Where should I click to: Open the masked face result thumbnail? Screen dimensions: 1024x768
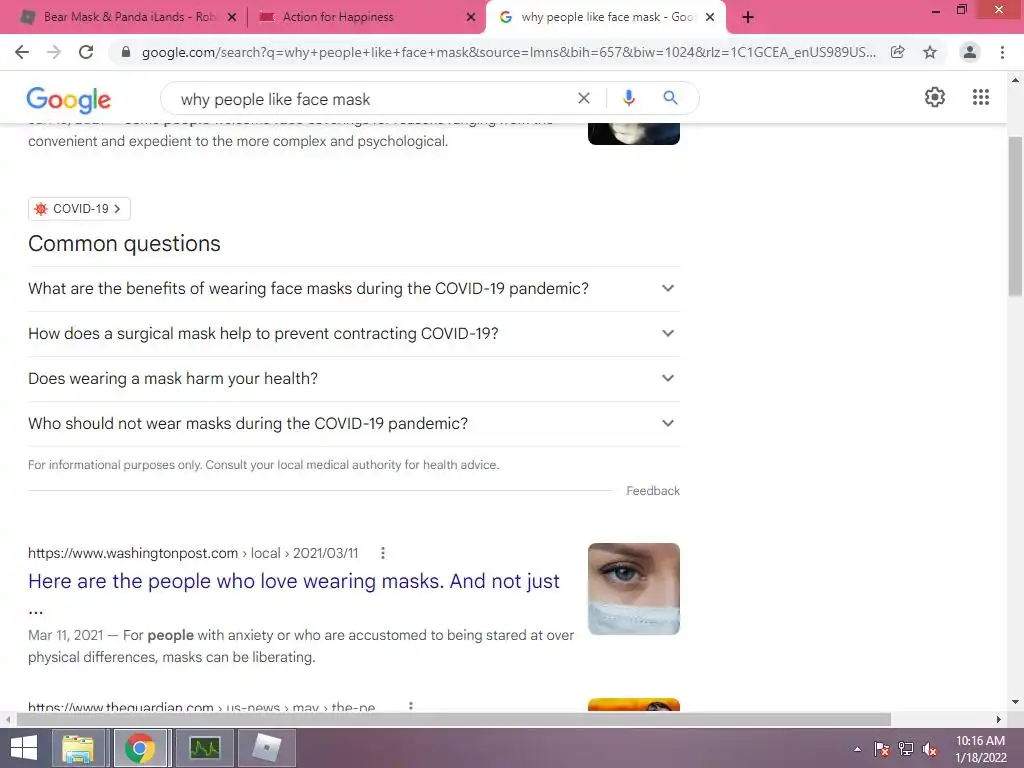click(x=633, y=589)
